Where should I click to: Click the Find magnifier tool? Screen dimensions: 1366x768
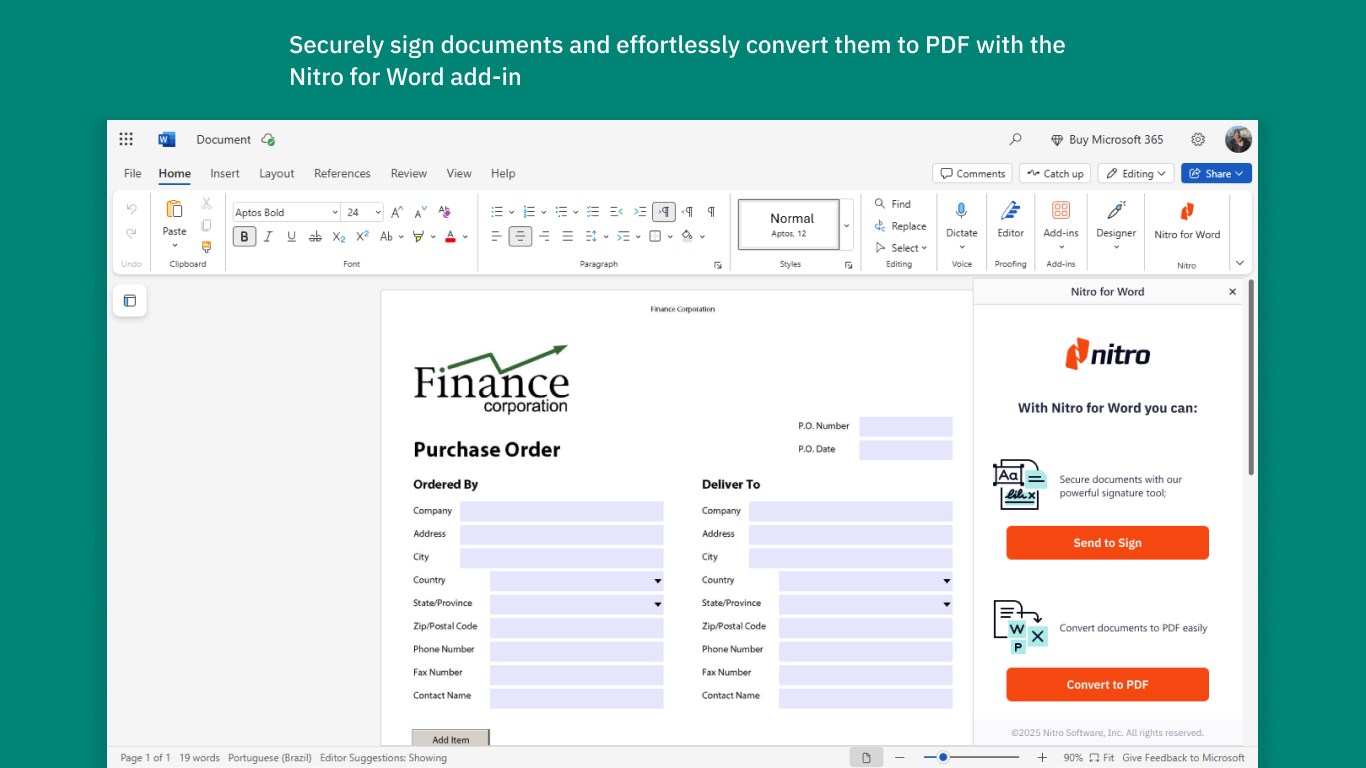[892, 204]
